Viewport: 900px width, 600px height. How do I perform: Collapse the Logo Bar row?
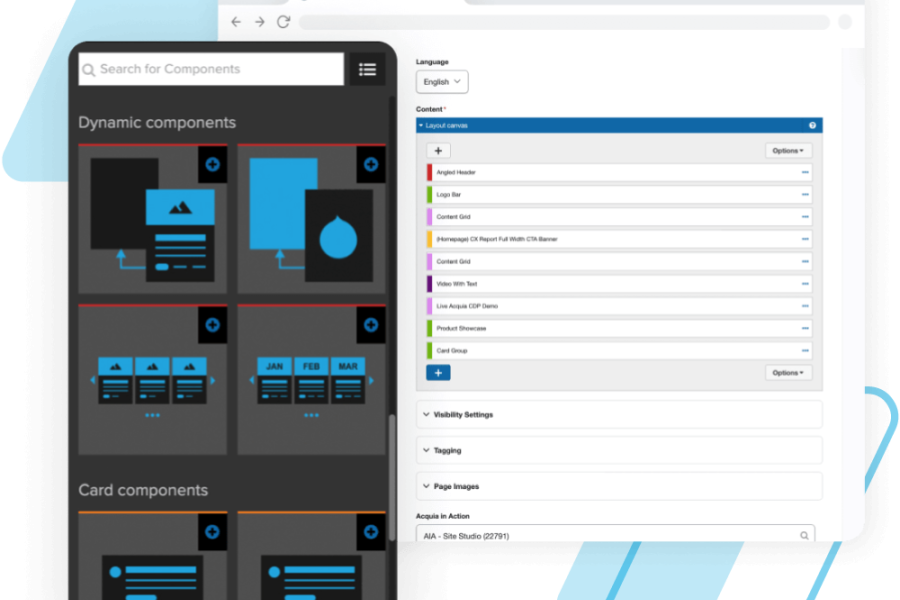(805, 195)
